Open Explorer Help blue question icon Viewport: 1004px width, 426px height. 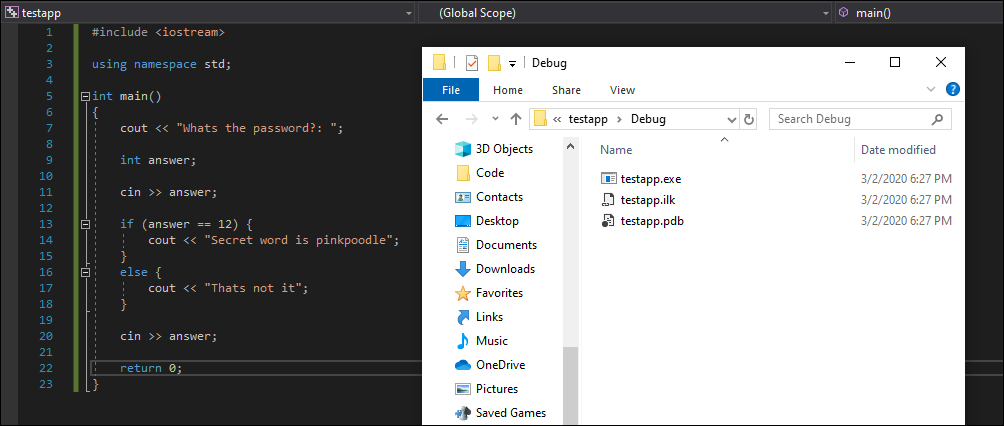pos(953,89)
